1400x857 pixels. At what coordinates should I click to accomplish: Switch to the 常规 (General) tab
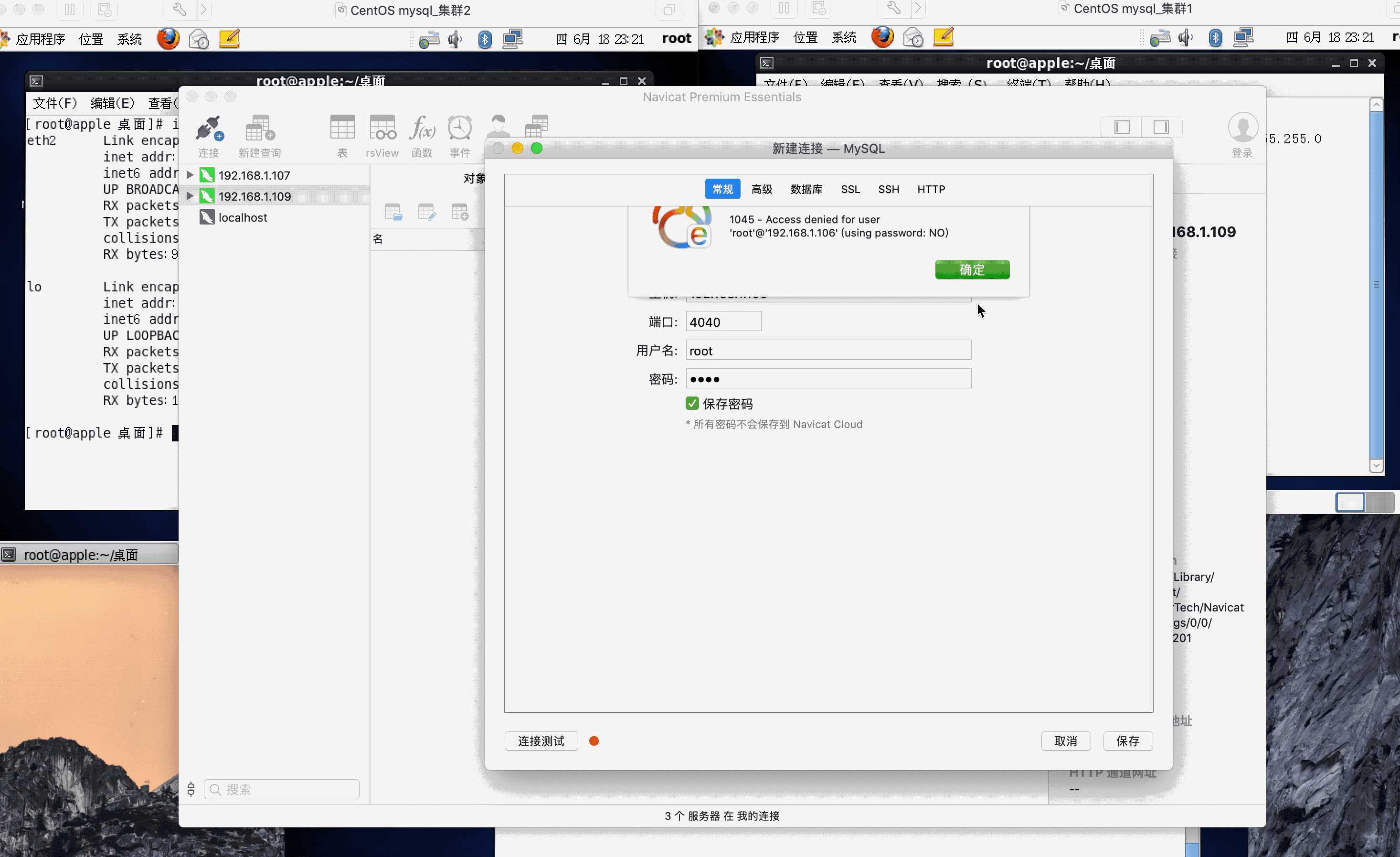tap(722, 189)
